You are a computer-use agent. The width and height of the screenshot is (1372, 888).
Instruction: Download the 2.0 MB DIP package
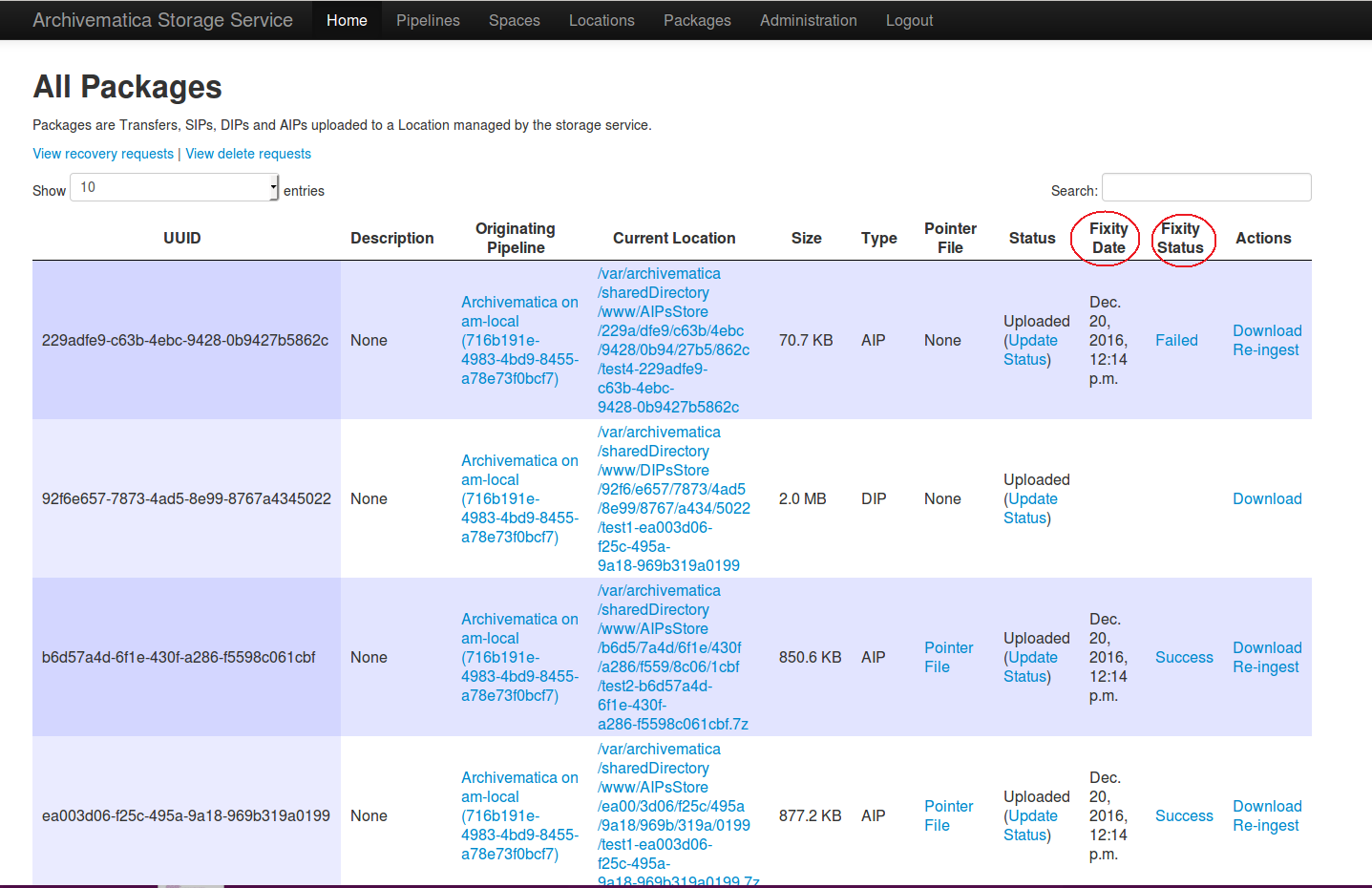[1267, 498]
